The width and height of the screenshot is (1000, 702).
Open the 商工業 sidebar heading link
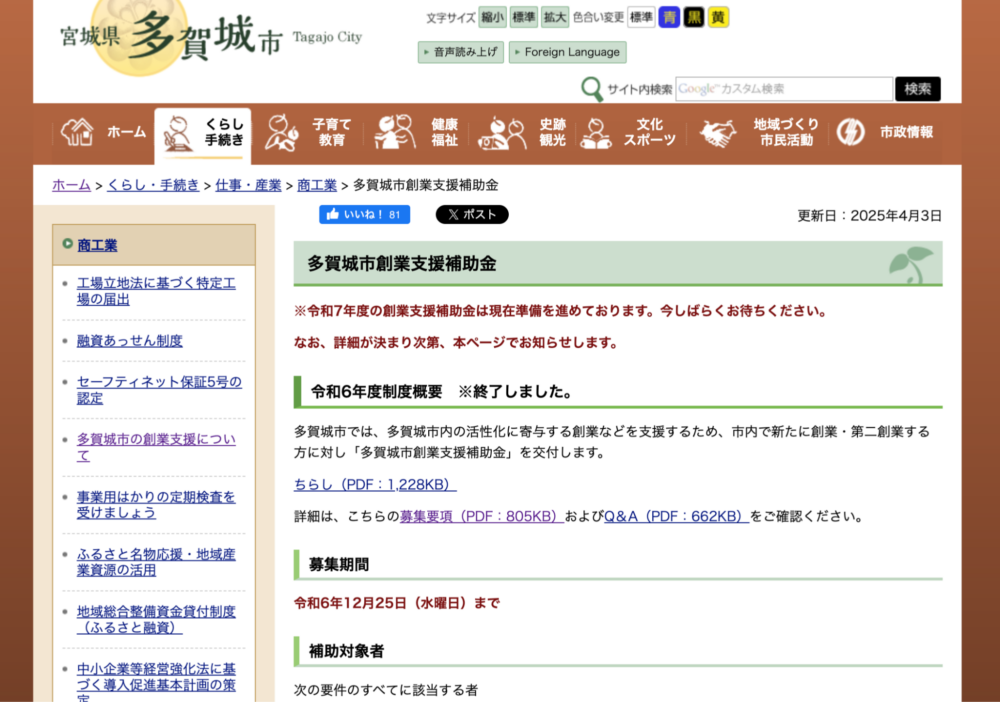tap(97, 245)
